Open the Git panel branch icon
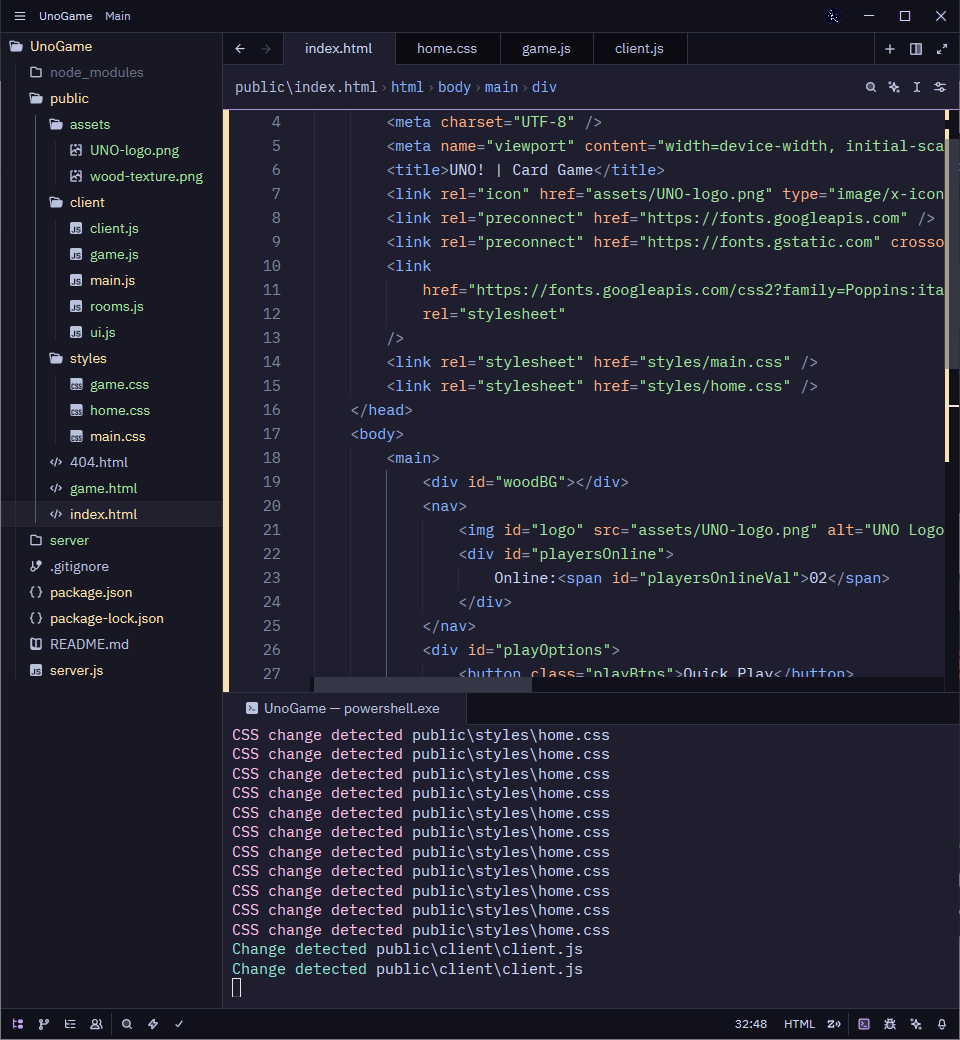Viewport: 960px width, 1040px height. (44, 1024)
